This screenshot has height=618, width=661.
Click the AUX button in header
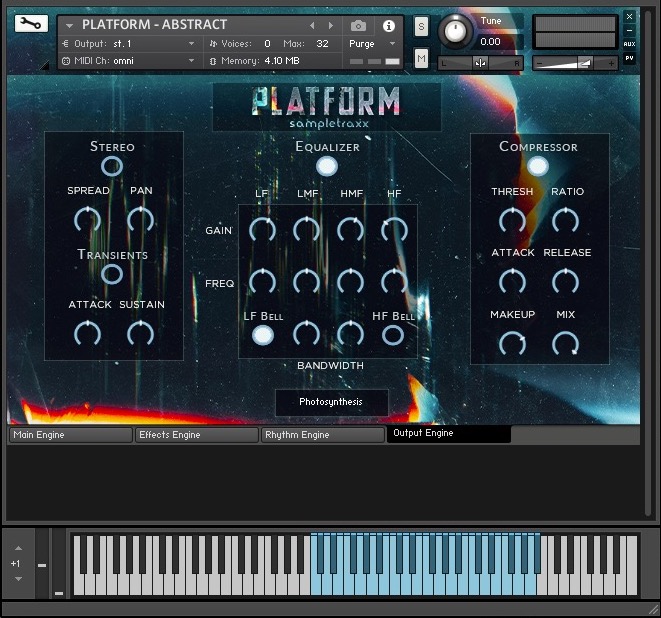coord(629,44)
